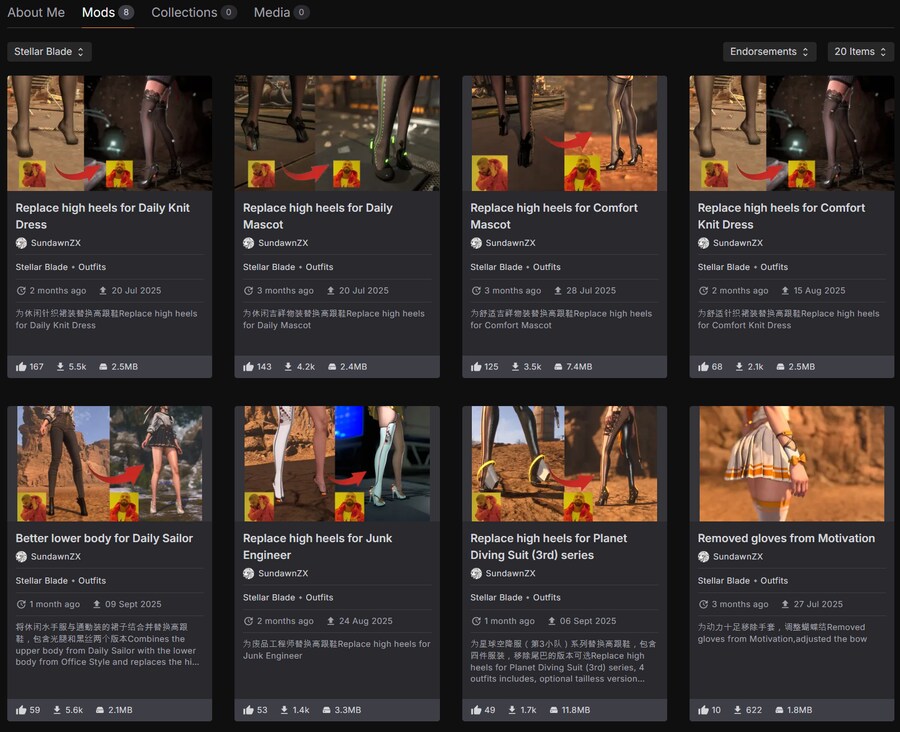The height and width of the screenshot is (732, 900).
Task: Click download count icon on Daily Mascot card
Action: point(288,367)
